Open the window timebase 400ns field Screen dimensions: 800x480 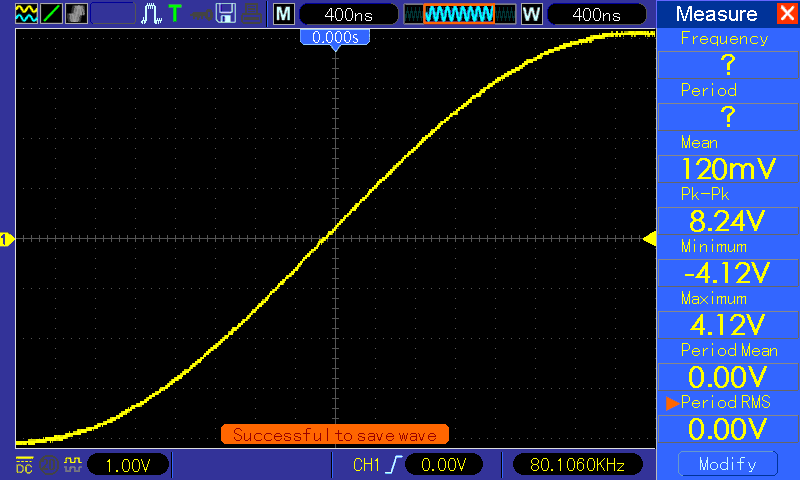tap(596, 14)
